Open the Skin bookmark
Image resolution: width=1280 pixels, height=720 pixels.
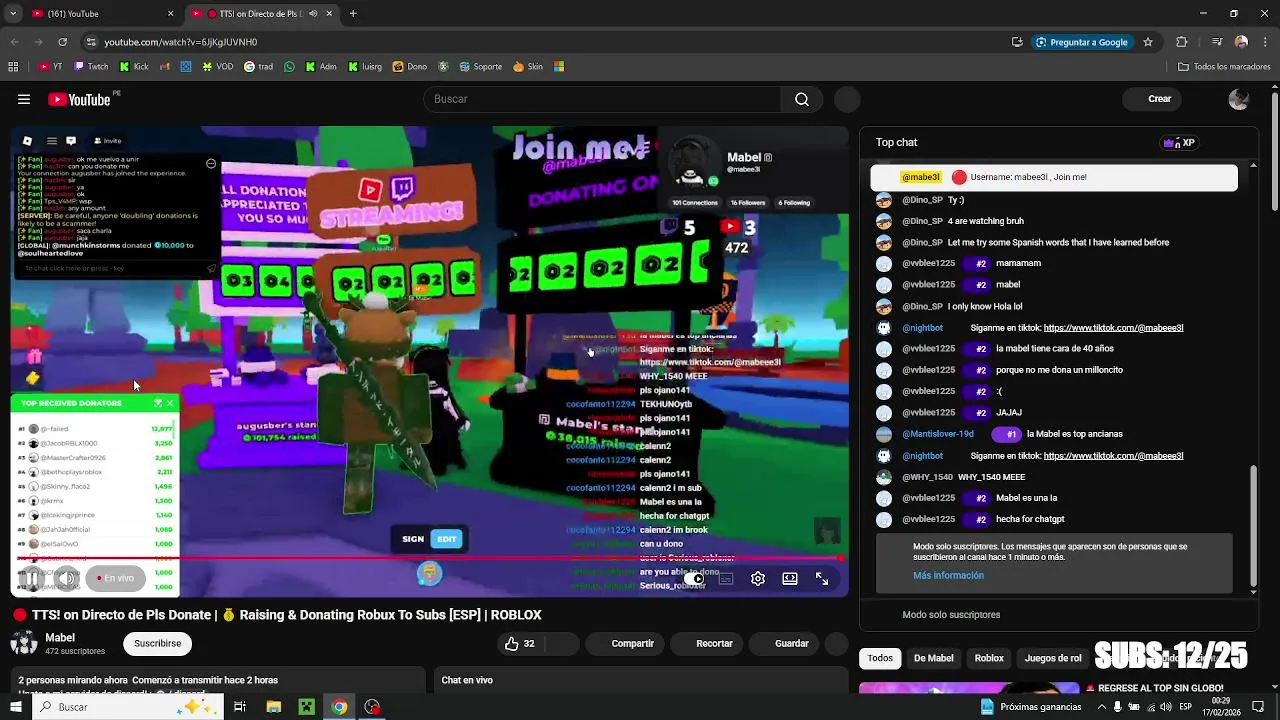click(528, 67)
